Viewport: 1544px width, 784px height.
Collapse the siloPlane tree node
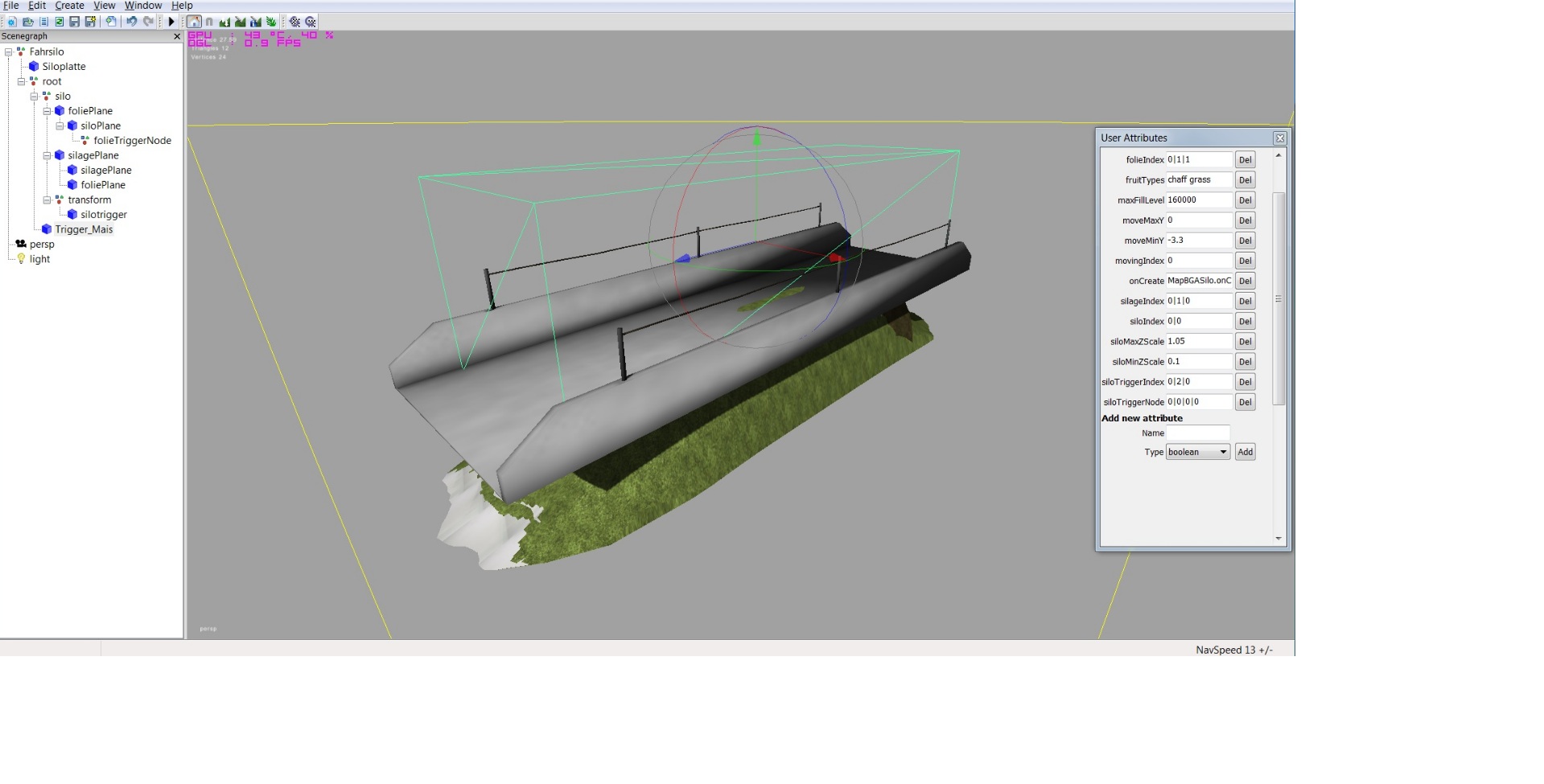[x=60, y=126]
